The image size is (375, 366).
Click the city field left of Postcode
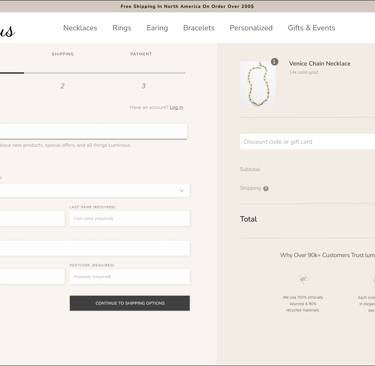tap(32, 277)
